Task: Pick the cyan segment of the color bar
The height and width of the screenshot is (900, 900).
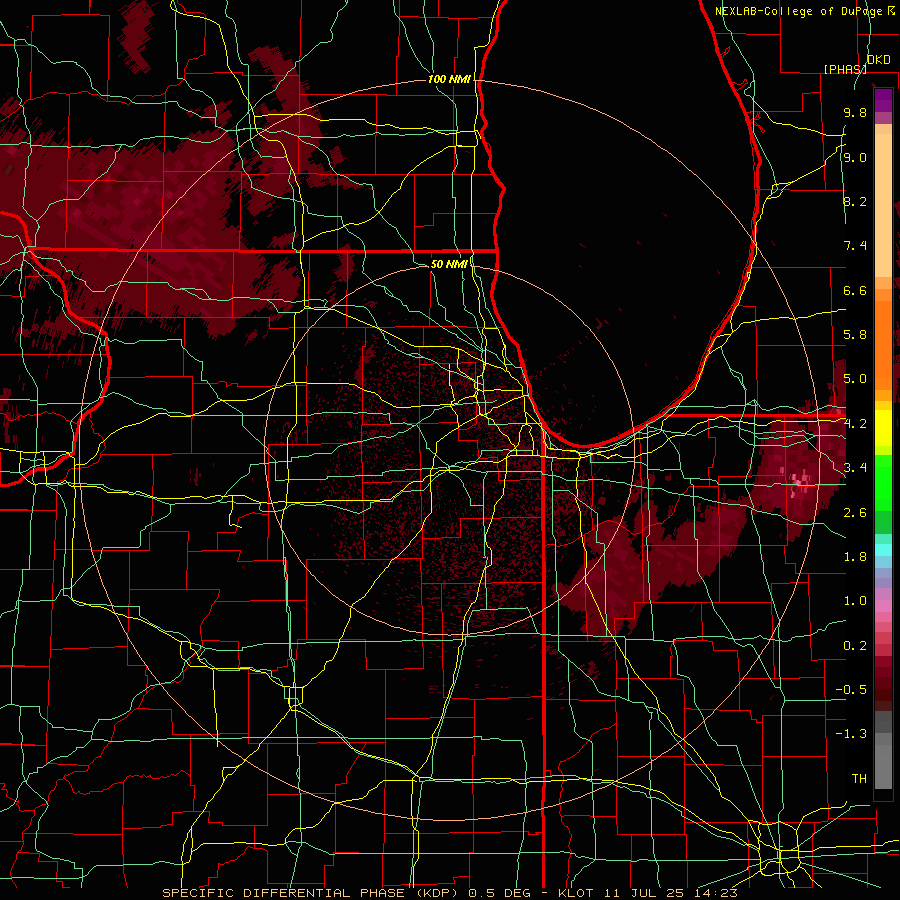Action: tap(883, 549)
